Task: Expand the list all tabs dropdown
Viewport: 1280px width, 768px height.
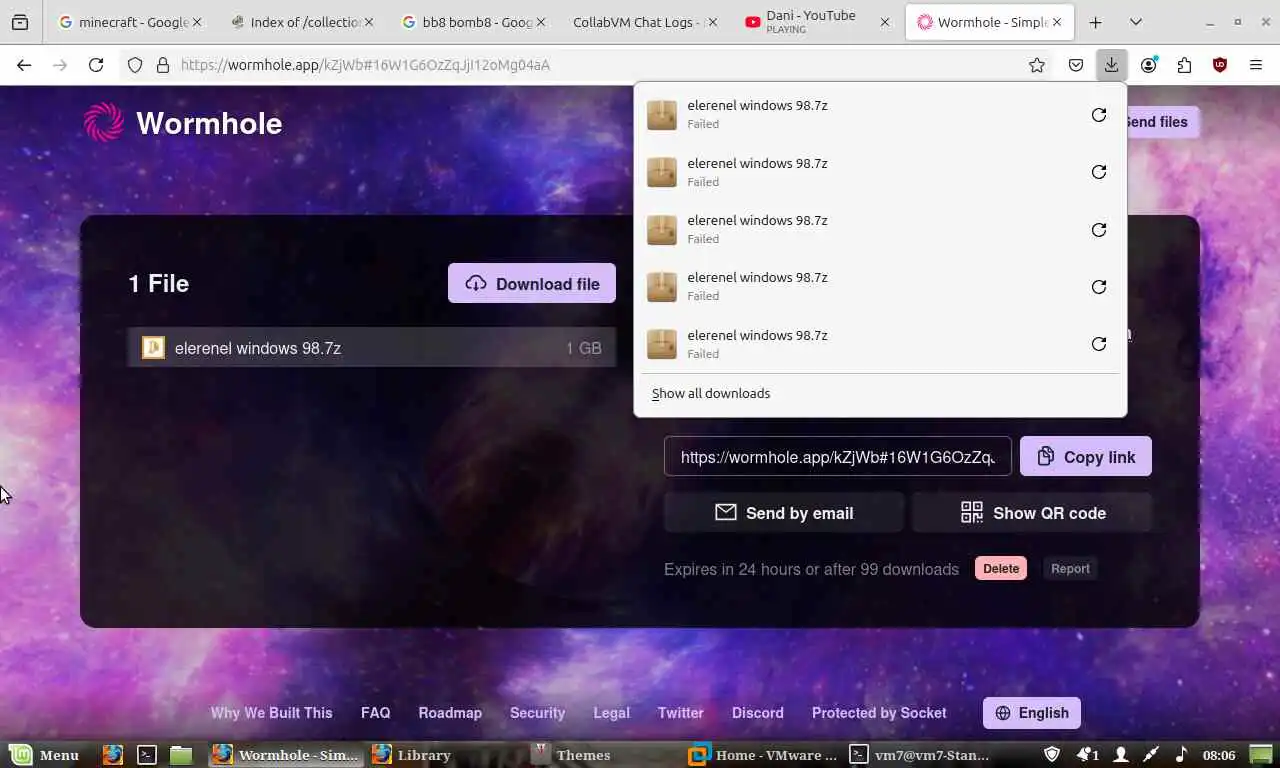Action: pyautogui.click(x=1136, y=22)
